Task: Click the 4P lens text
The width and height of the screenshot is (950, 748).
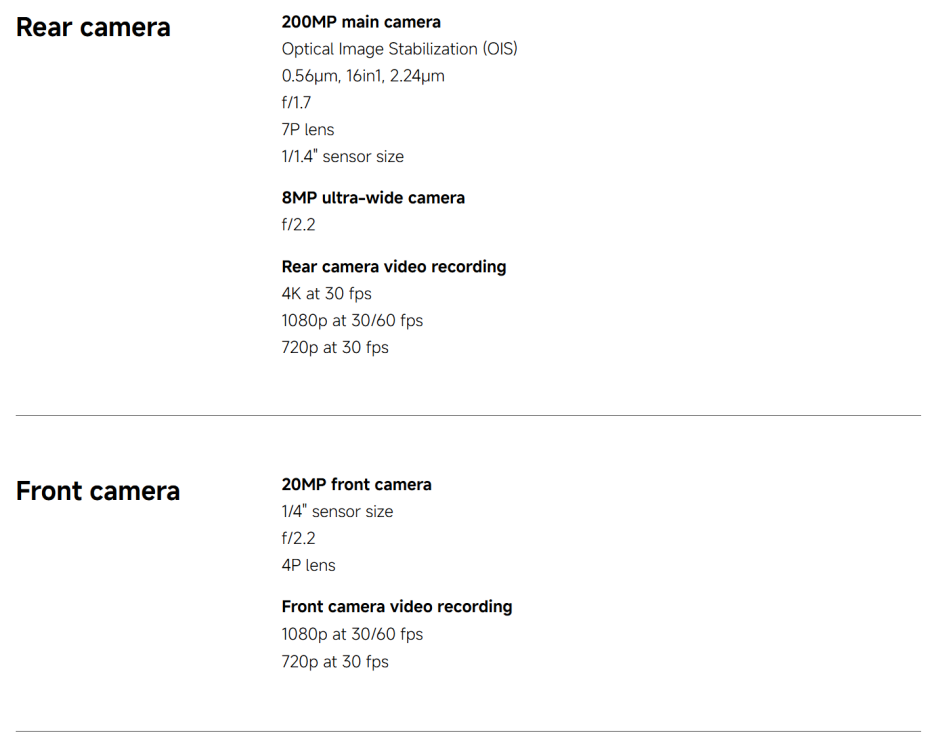Action: pyautogui.click(x=308, y=566)
